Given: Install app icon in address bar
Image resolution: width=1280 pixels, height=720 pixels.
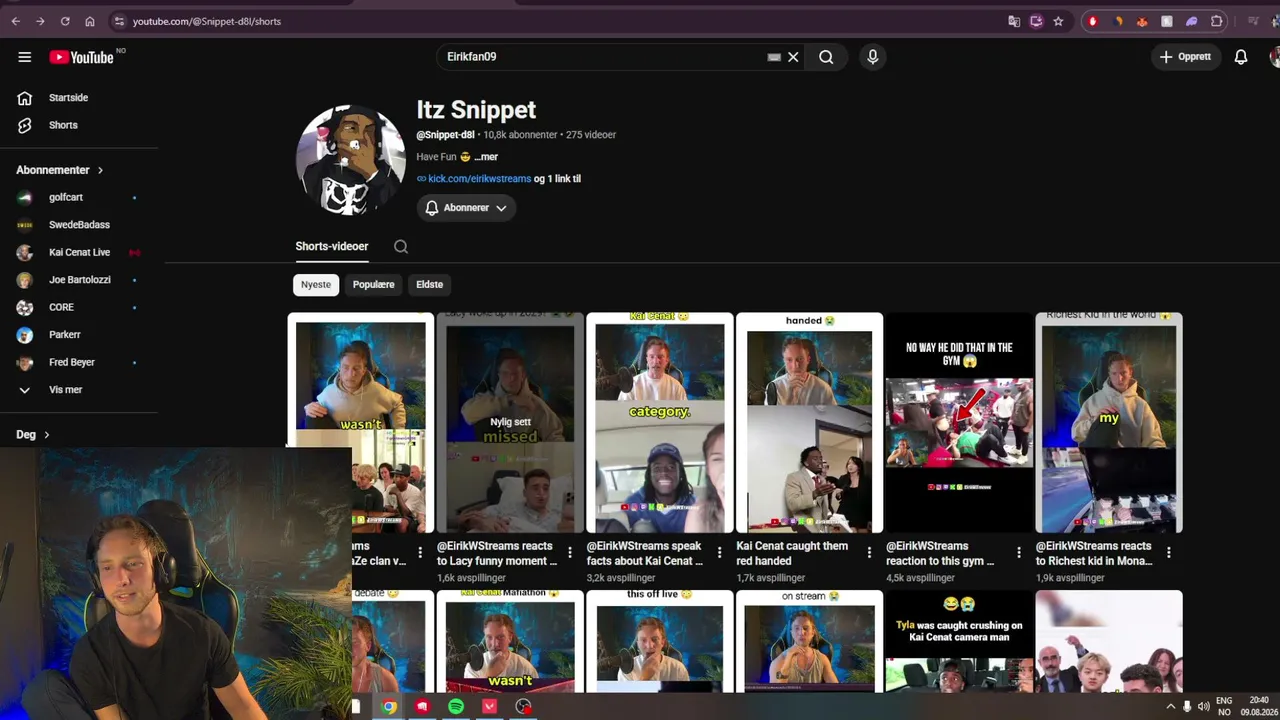Looking at the screenshot, I should pyautogui.click(x=1036, y=21).
